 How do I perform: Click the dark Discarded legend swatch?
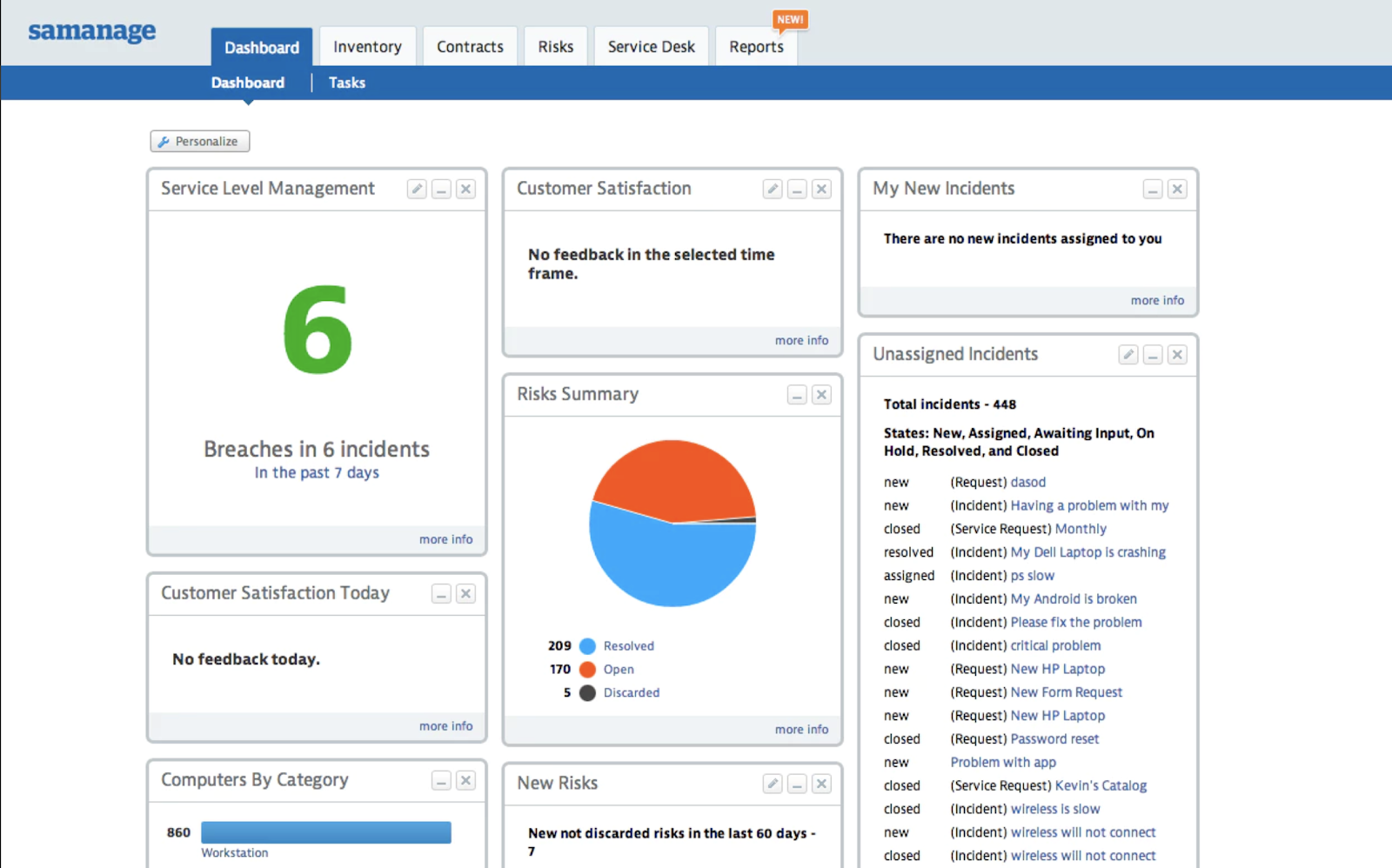pyautogui.click(x=587, y=693)
